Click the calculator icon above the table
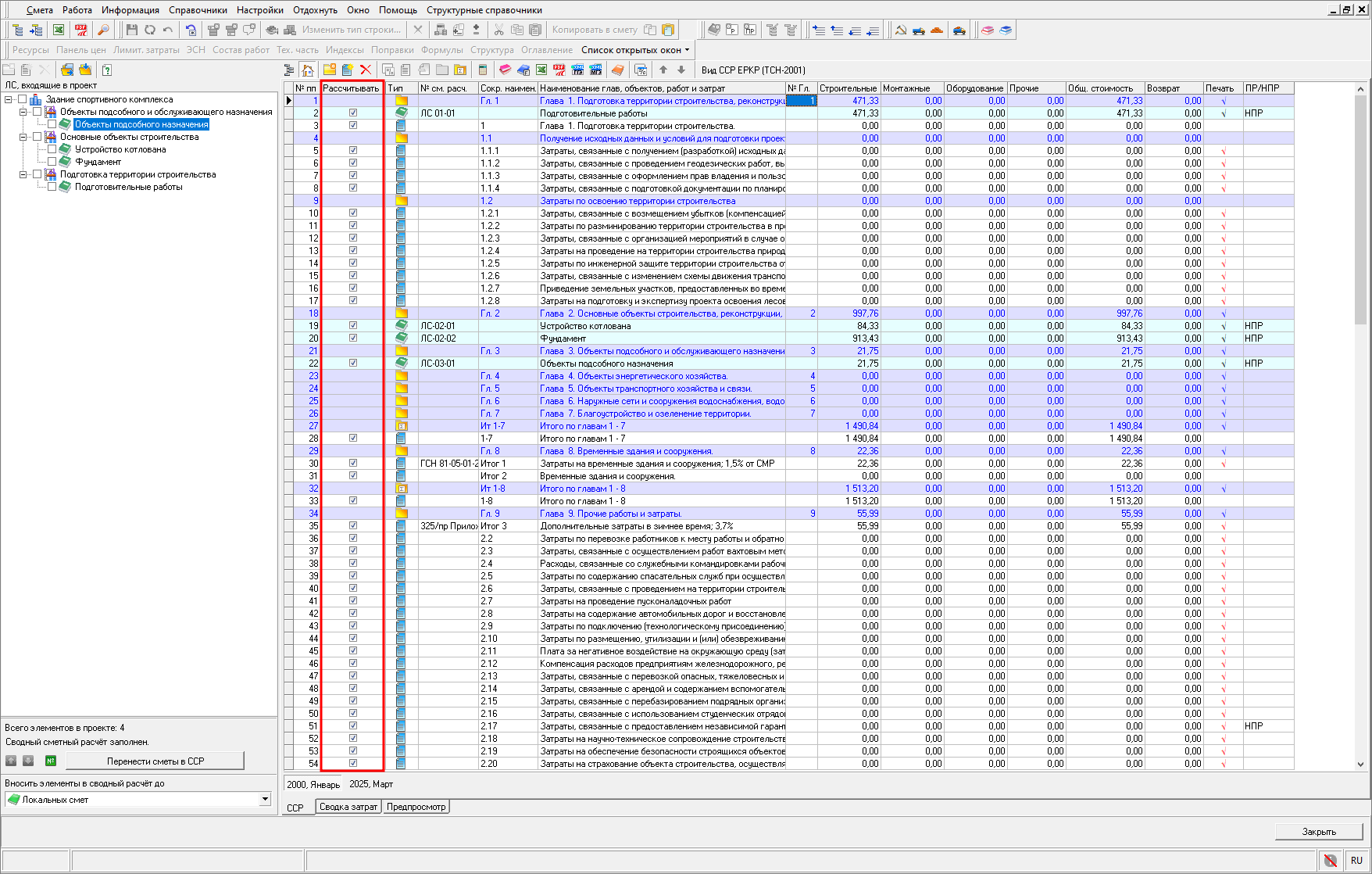Image resolution: width=1372 pixels, height=874 pixels. tap(483, 70)
